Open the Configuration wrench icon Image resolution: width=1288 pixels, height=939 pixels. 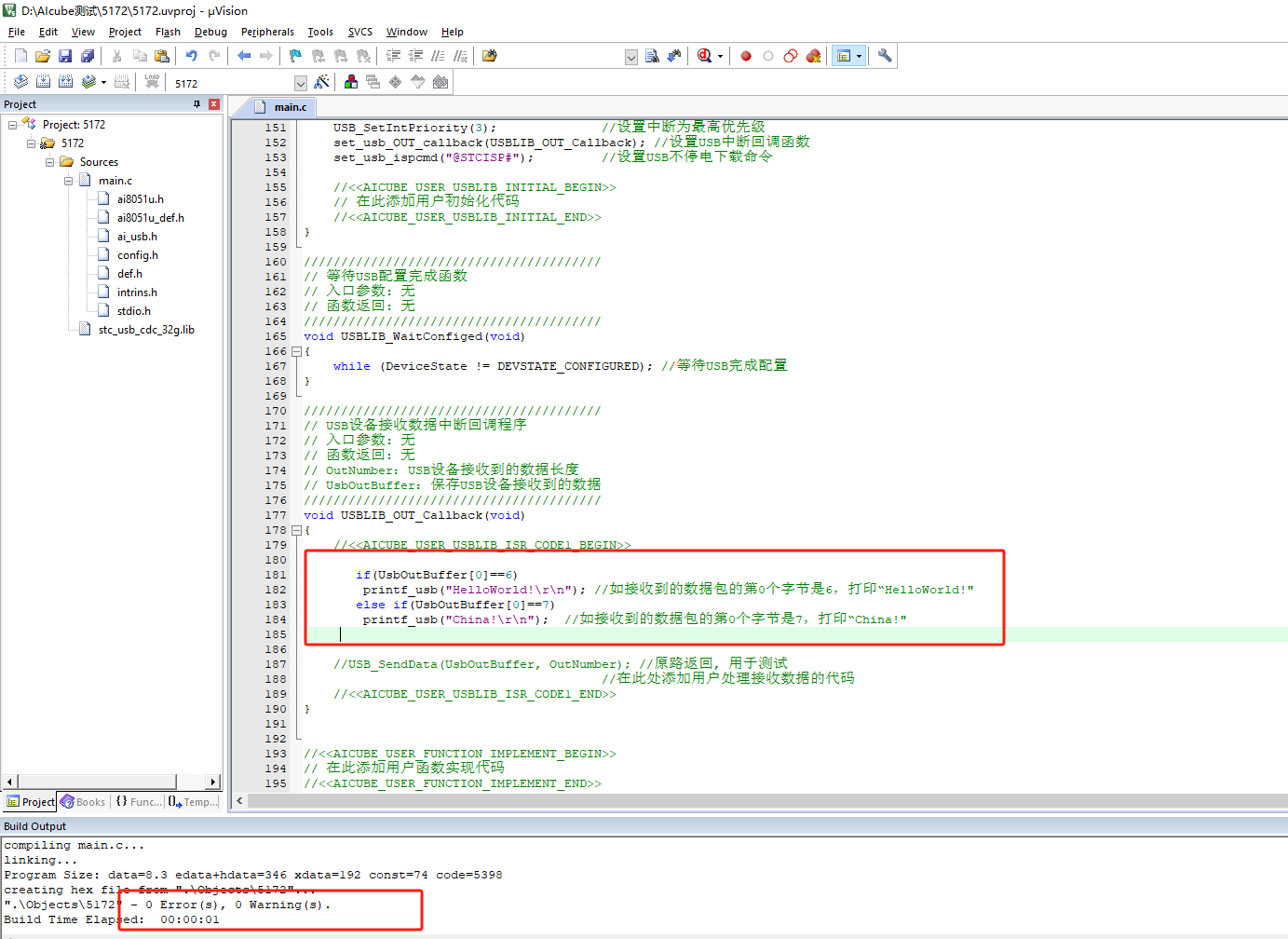[885, 56]
